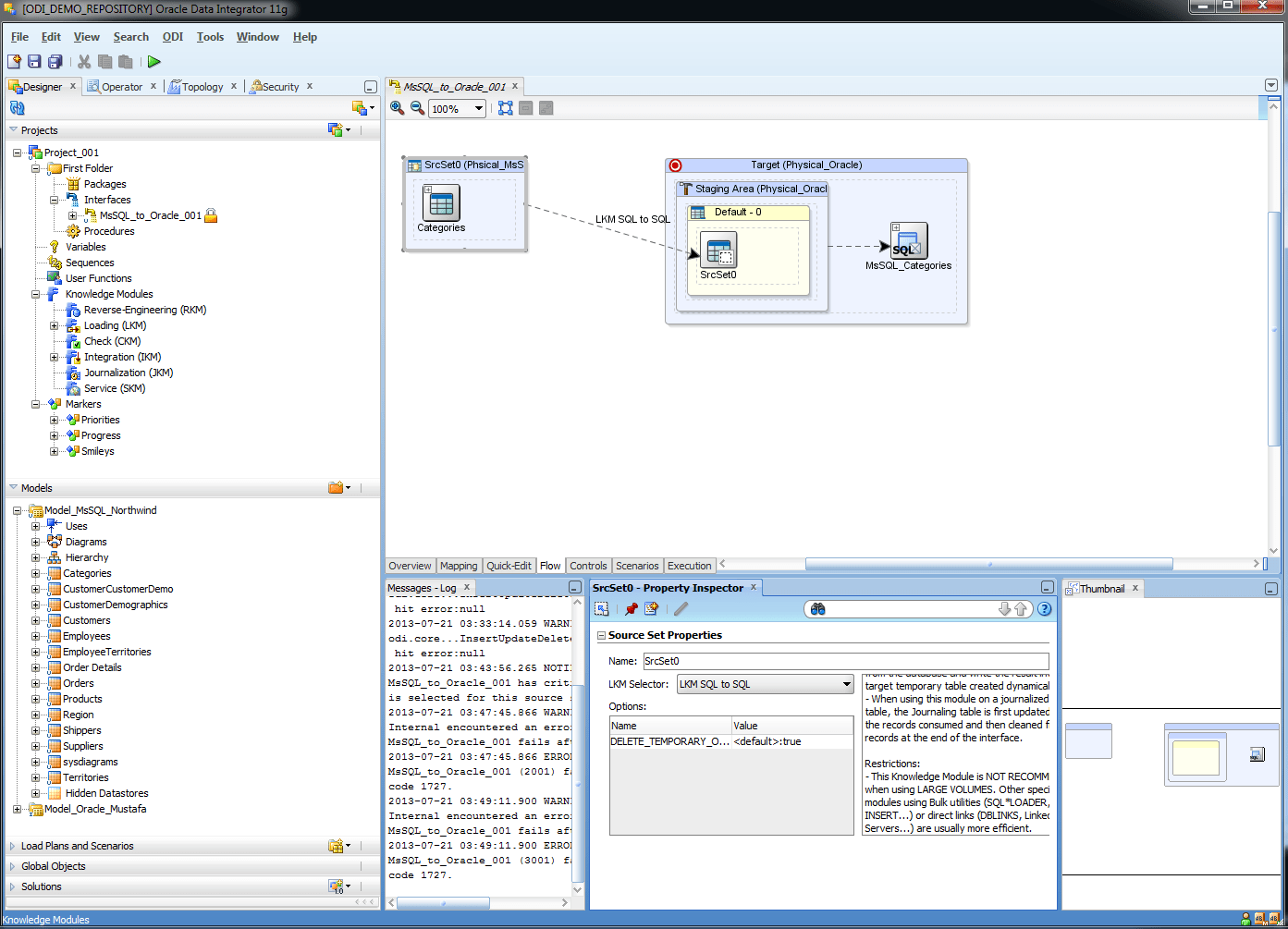The width and height of the screenshot is (1288, 929).
Task: Collapse the First Folder tree node
Action: coord(34,168)
